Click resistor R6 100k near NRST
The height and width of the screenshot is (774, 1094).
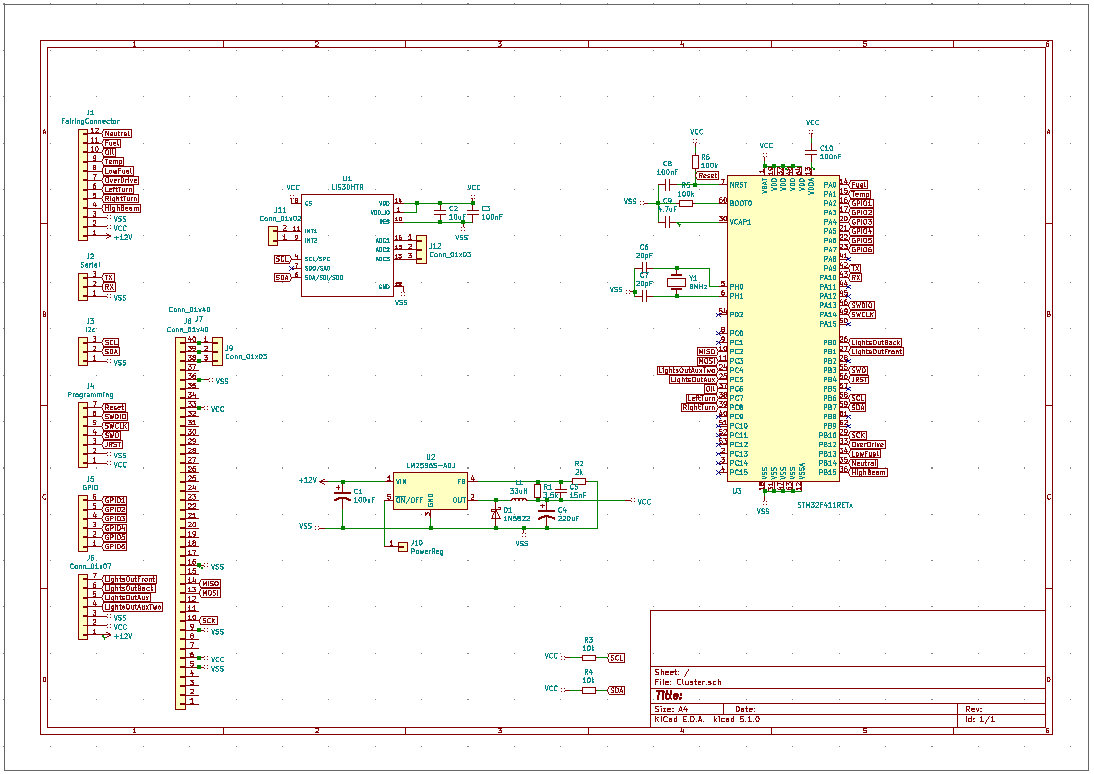(695, 162)
